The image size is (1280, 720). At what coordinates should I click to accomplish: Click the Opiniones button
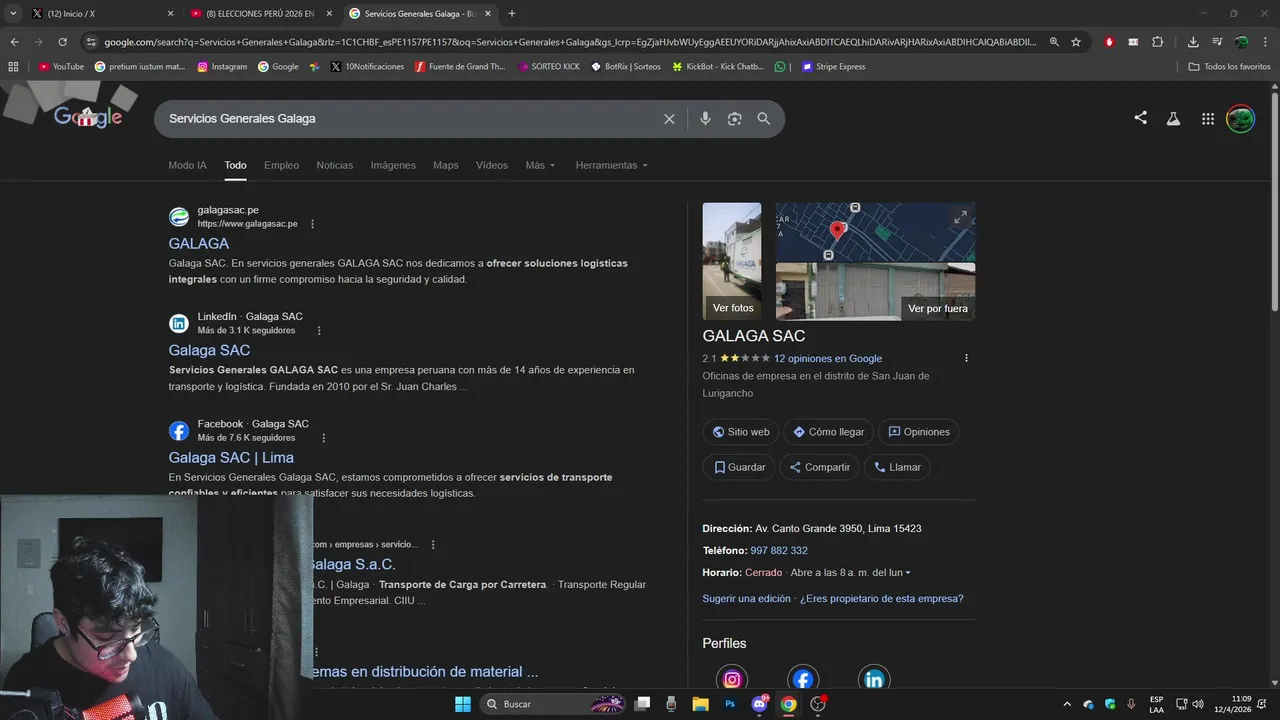(918, 432)
